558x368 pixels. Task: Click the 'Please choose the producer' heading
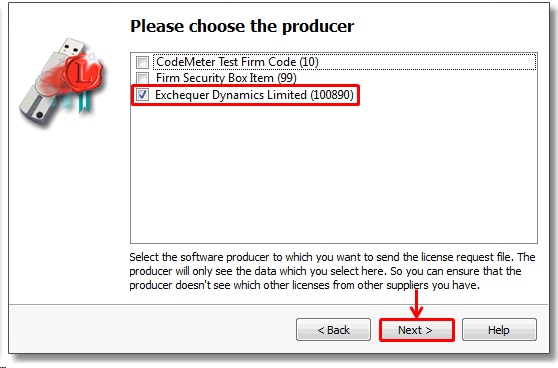(x=242, y=26)
